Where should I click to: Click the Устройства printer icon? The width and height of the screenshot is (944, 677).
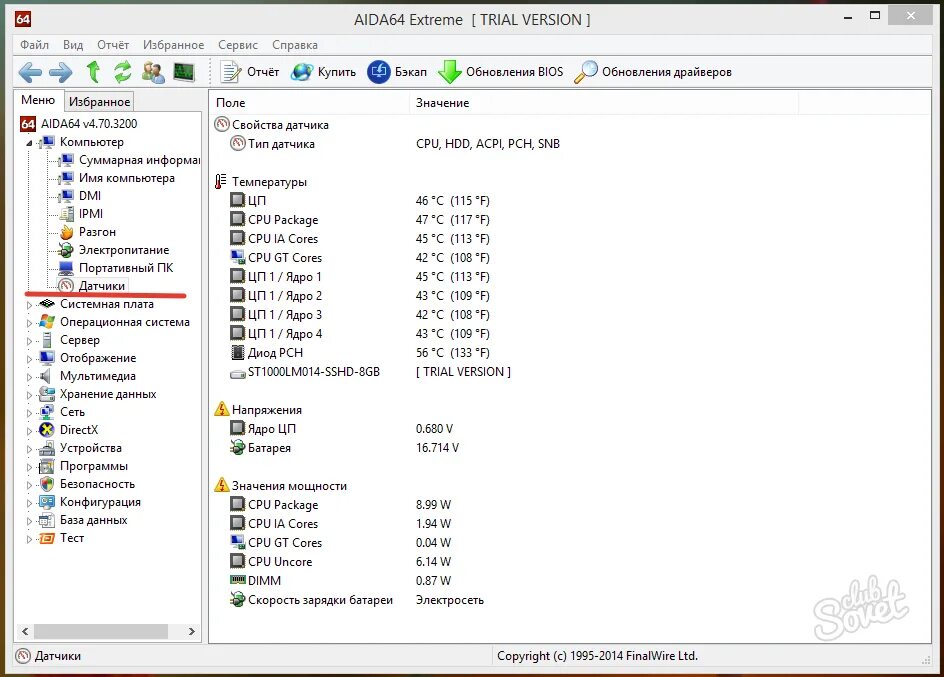click(46, 448)
